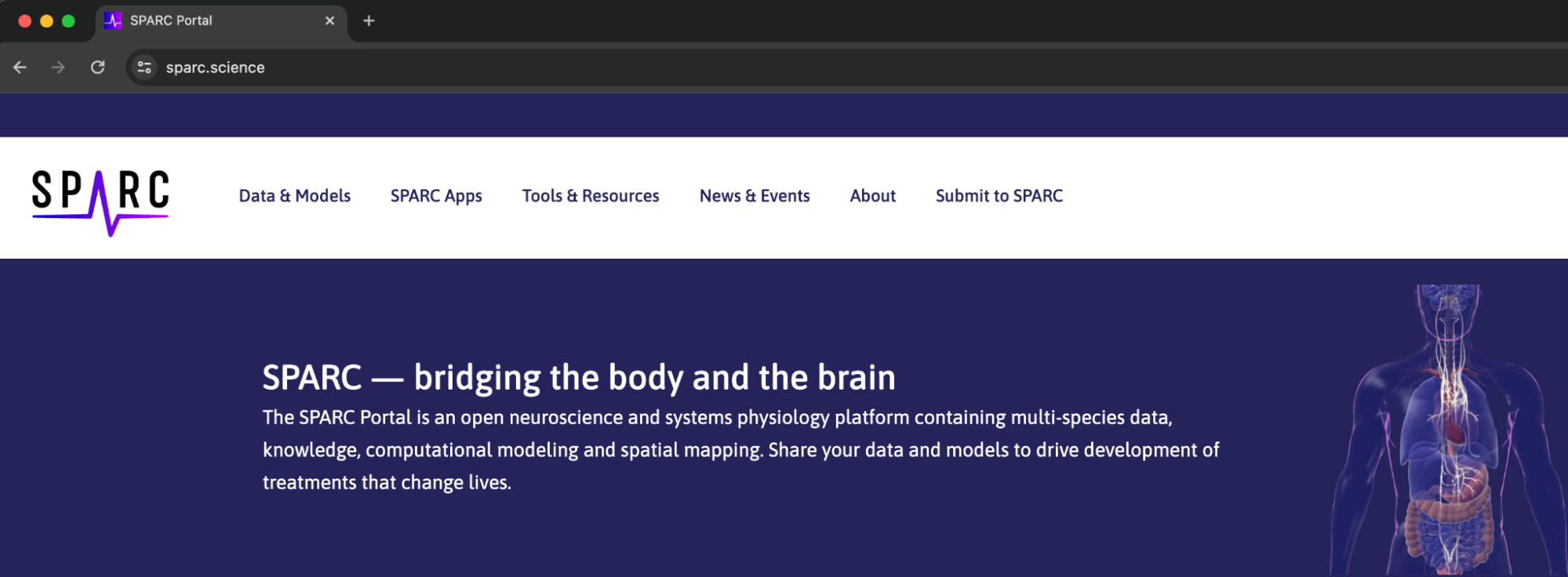Screen dimensions: 1568x577
Task: Click the heading 'SPARC — bridging the body and the brain'
Action: tap(579, 377)
